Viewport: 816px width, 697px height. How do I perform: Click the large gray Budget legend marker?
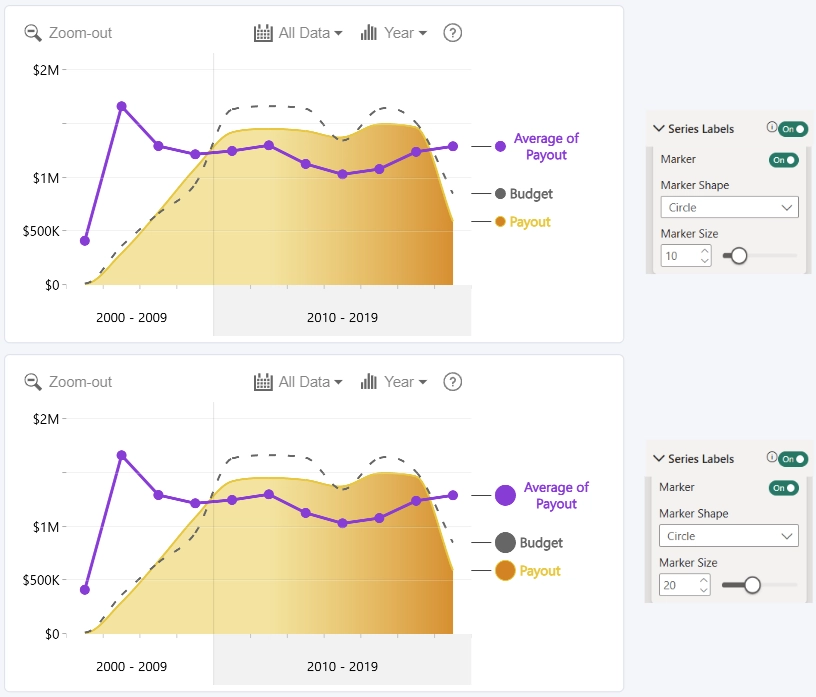505,542
